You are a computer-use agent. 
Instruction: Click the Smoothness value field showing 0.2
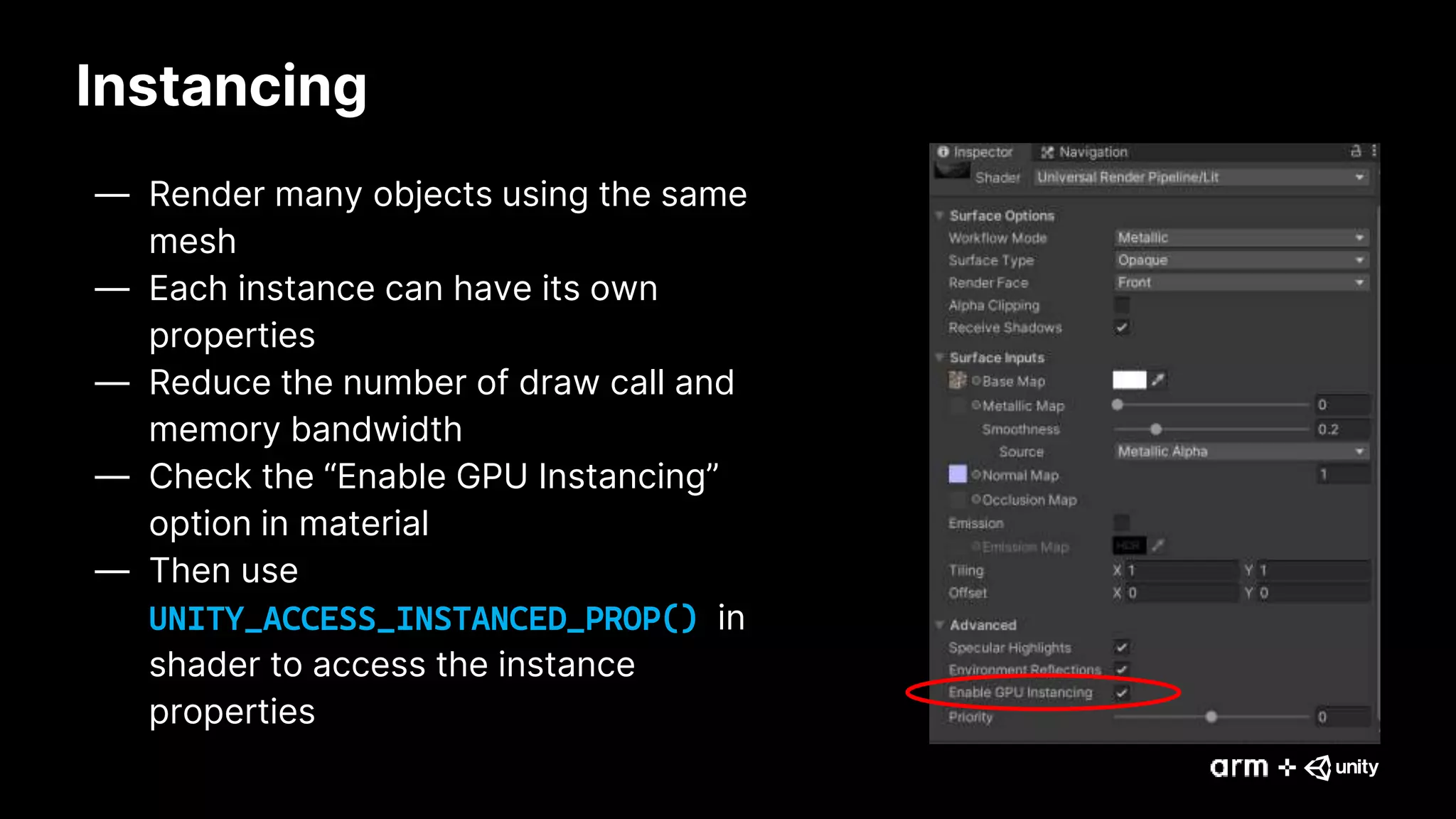tap(1342, 429)
